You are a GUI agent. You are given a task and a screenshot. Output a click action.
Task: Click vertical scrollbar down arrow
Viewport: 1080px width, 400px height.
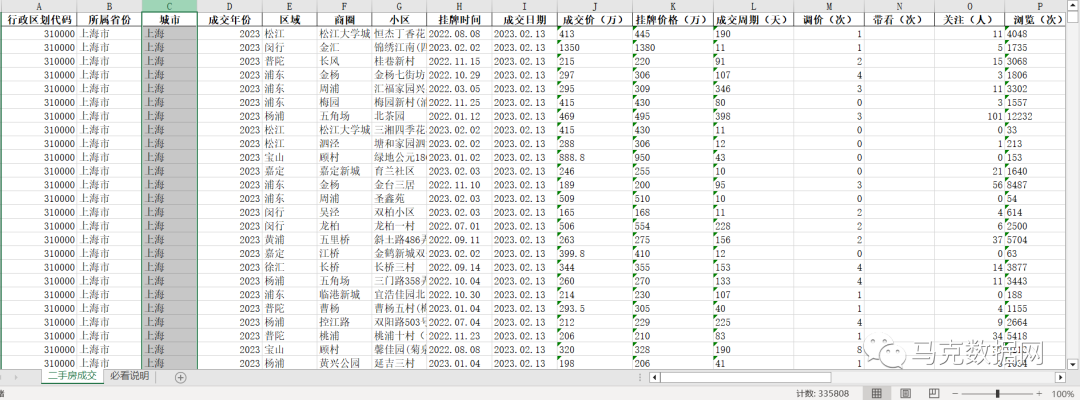click(1072, 364)
